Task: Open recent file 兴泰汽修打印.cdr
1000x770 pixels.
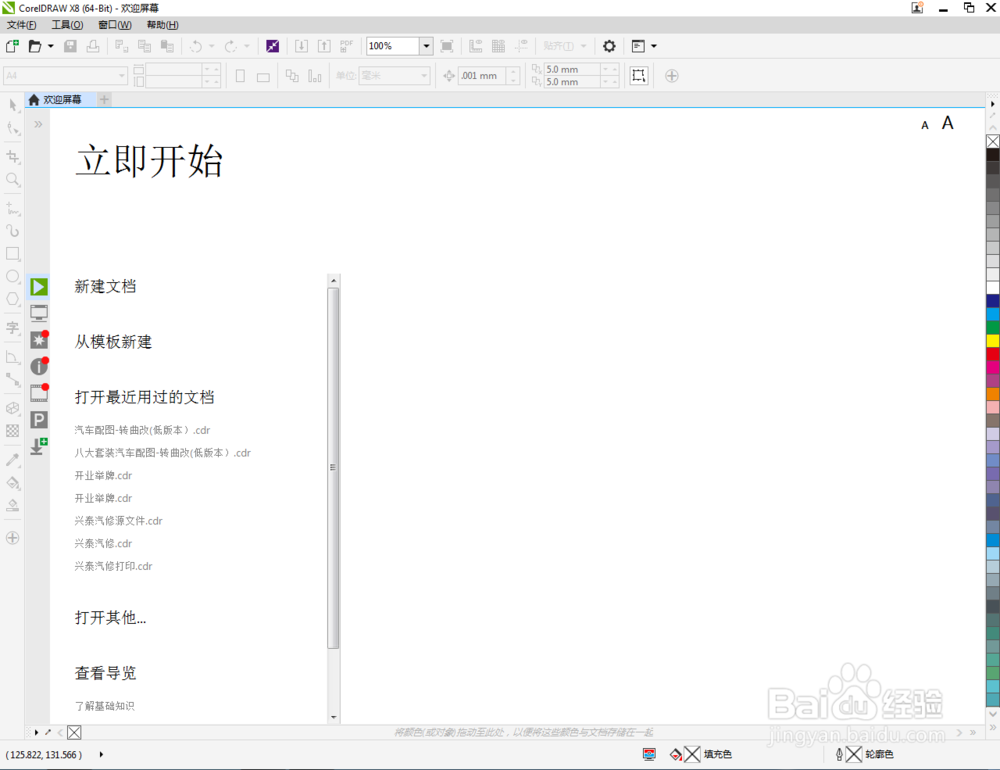Action: [x=114, y=566]
